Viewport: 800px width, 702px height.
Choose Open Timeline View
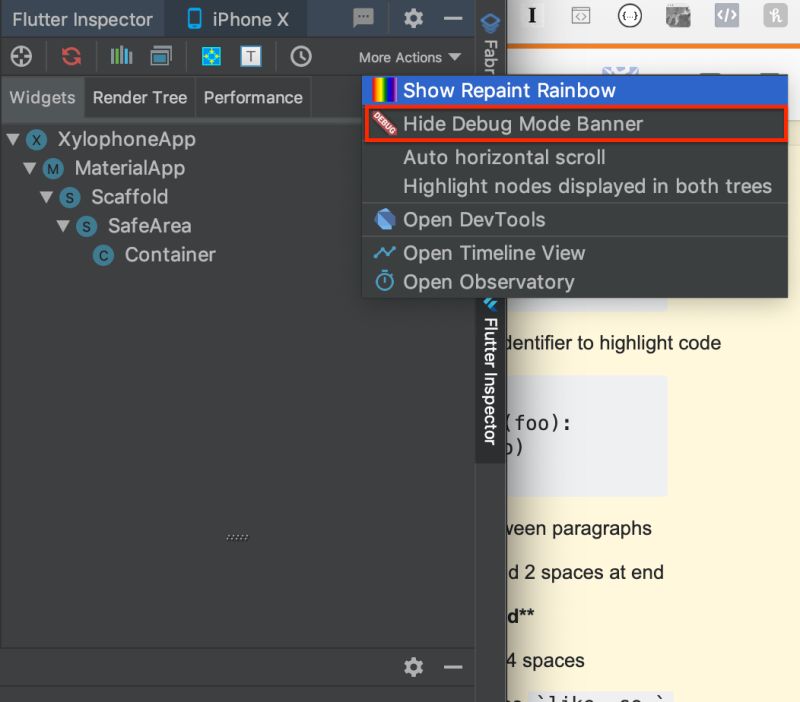(575, 253)
